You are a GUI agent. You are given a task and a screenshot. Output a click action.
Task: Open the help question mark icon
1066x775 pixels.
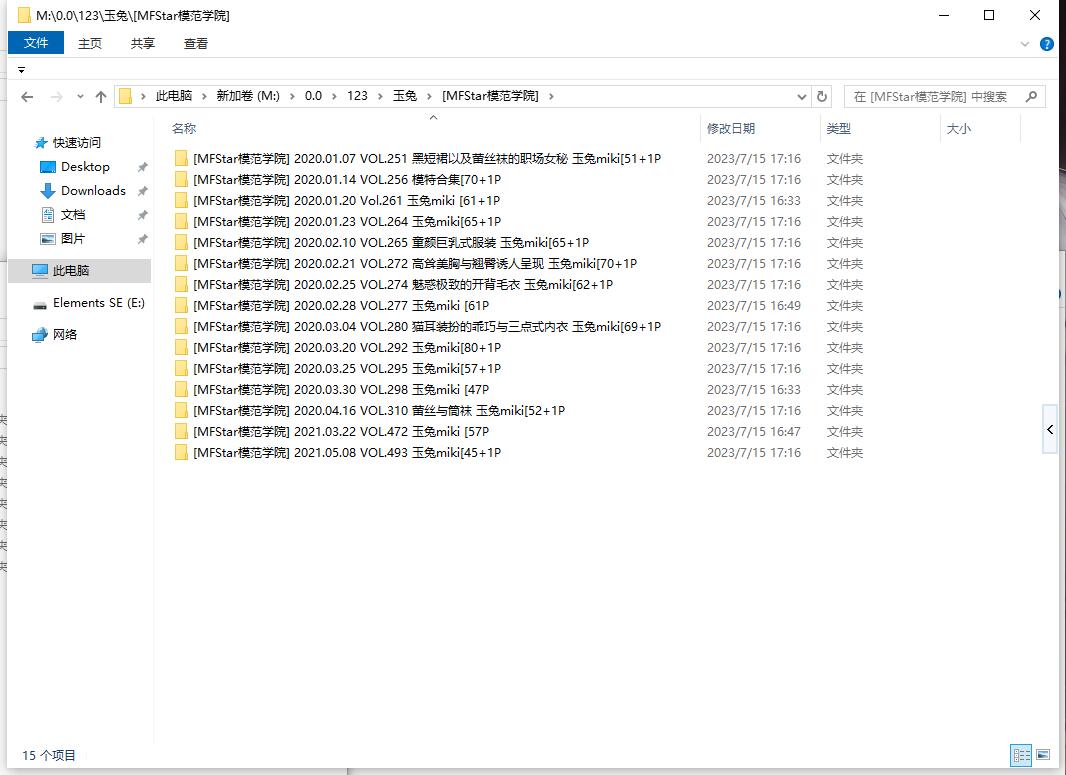[x=1047, y=44]
